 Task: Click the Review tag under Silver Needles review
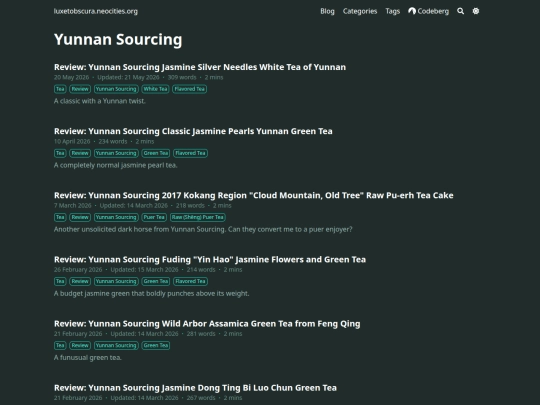click(x=80, y=89)
